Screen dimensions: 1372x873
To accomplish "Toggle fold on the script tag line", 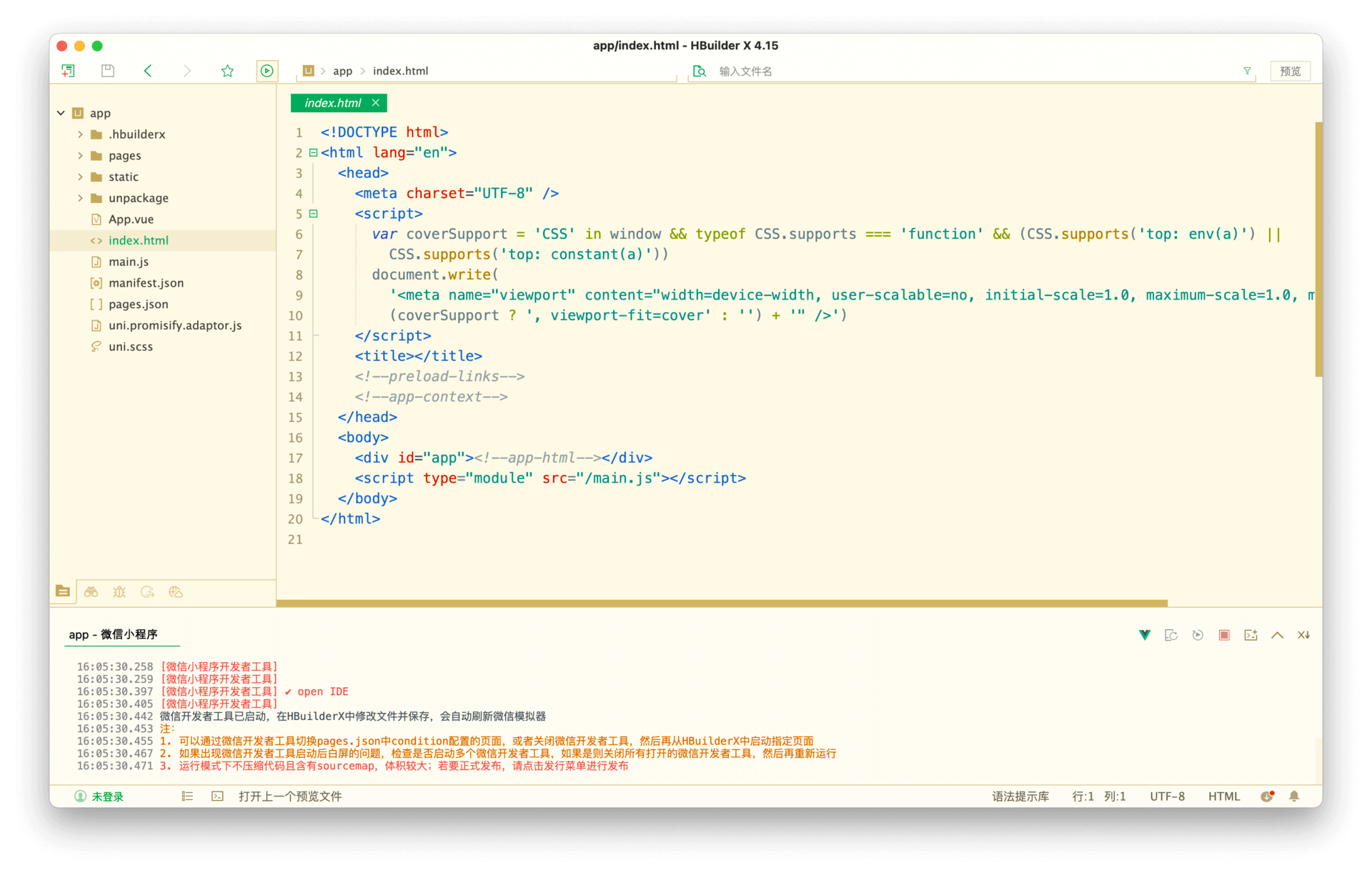I will coord(313,214).
